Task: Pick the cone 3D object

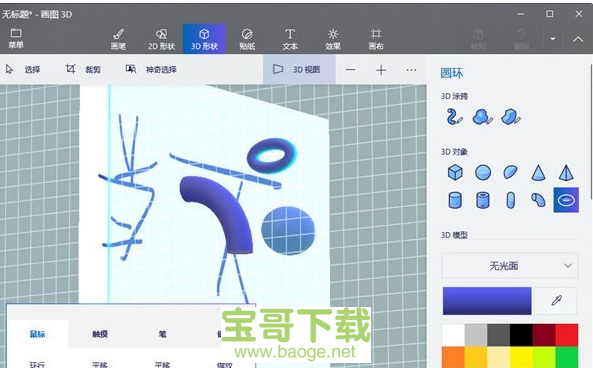Action: tap(538, 172)
